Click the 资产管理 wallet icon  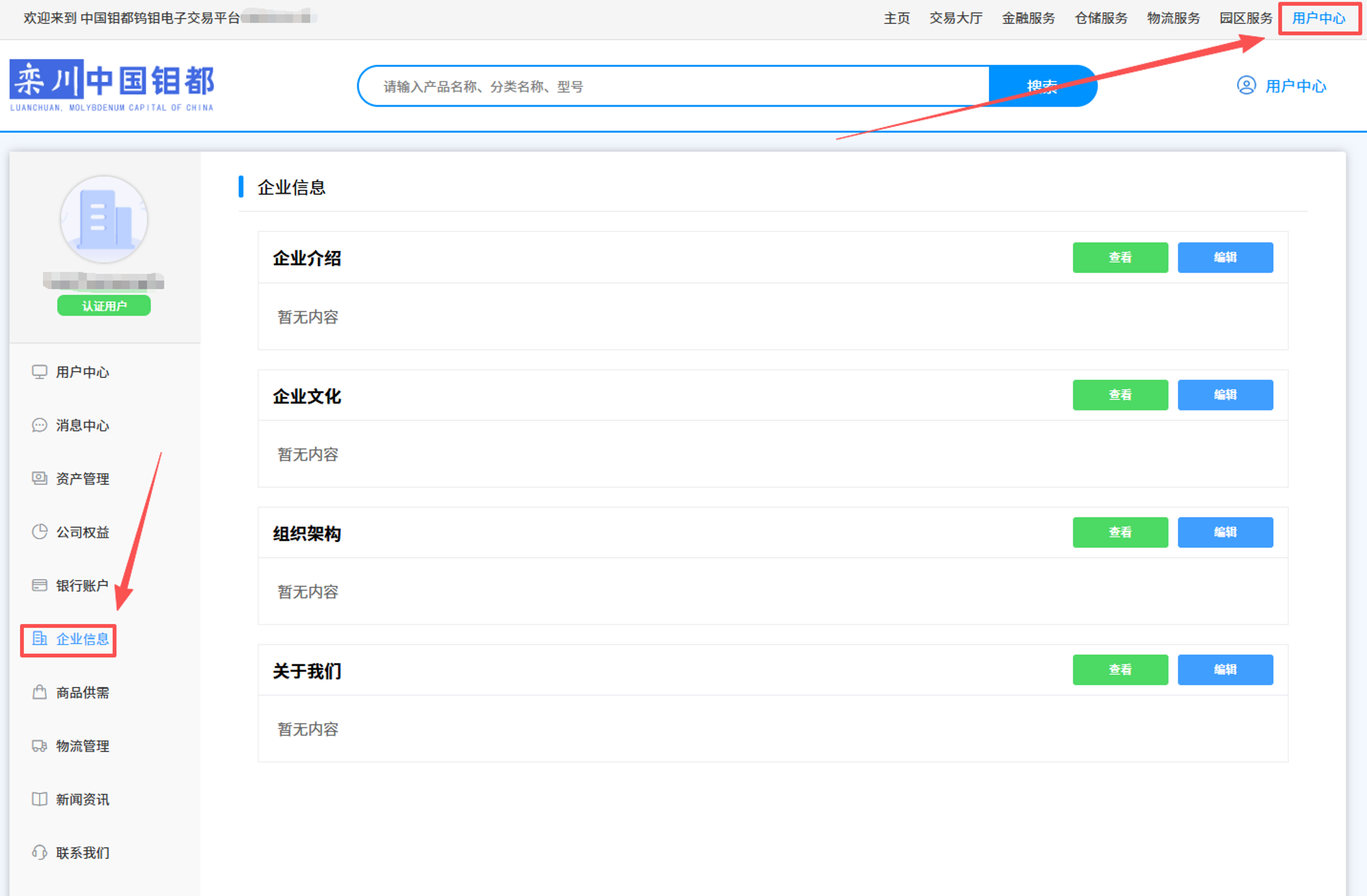pos(40,478)
